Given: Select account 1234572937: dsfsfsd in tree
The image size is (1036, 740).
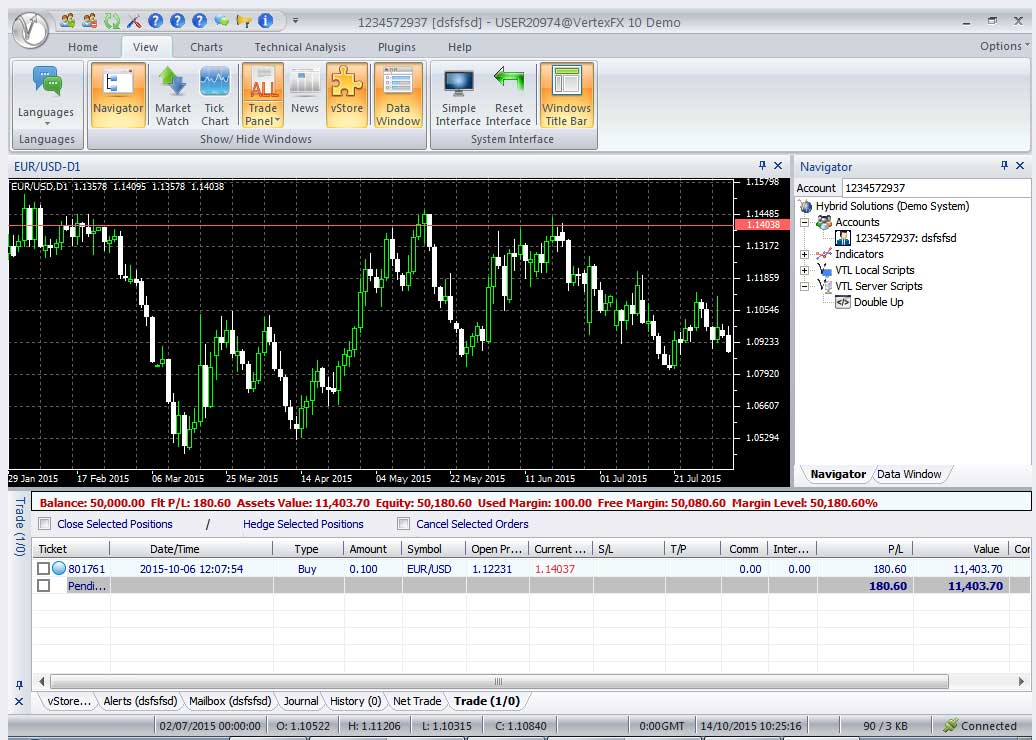Looking at the screenshot, I should (x=905, y=238).
